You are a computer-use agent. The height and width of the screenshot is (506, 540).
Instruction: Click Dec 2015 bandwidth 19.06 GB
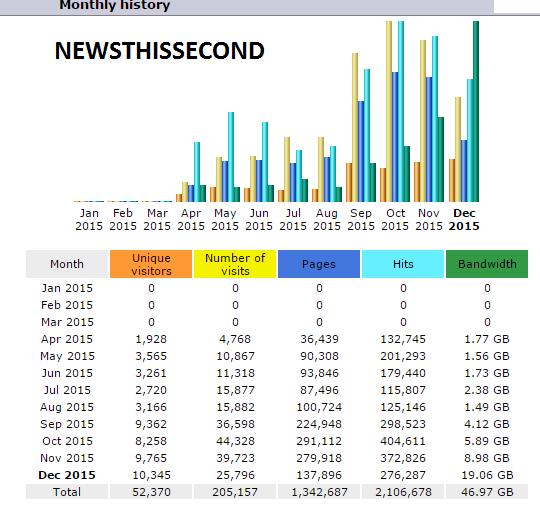487,475
